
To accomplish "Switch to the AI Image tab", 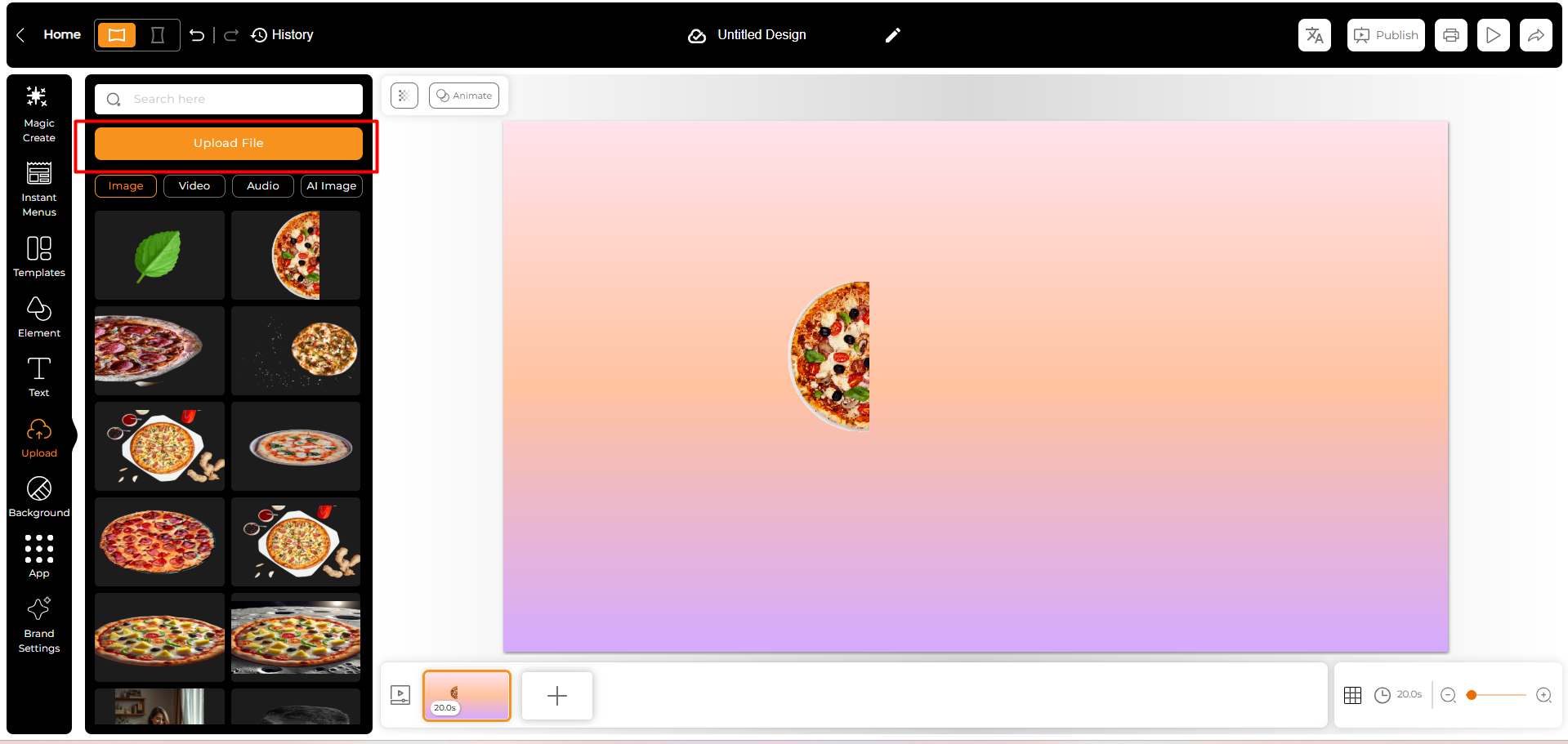I will tap(331, 186).
